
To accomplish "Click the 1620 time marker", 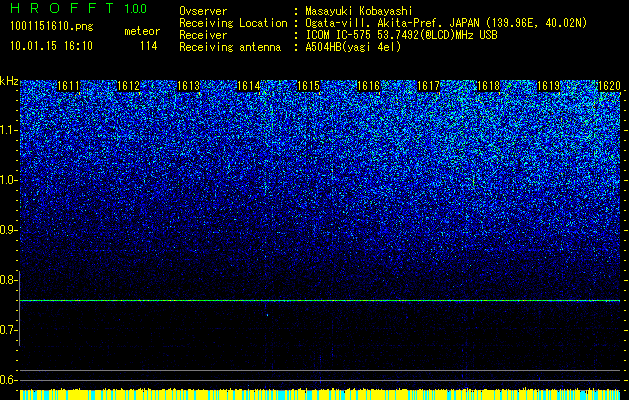I will pos(609,86).
